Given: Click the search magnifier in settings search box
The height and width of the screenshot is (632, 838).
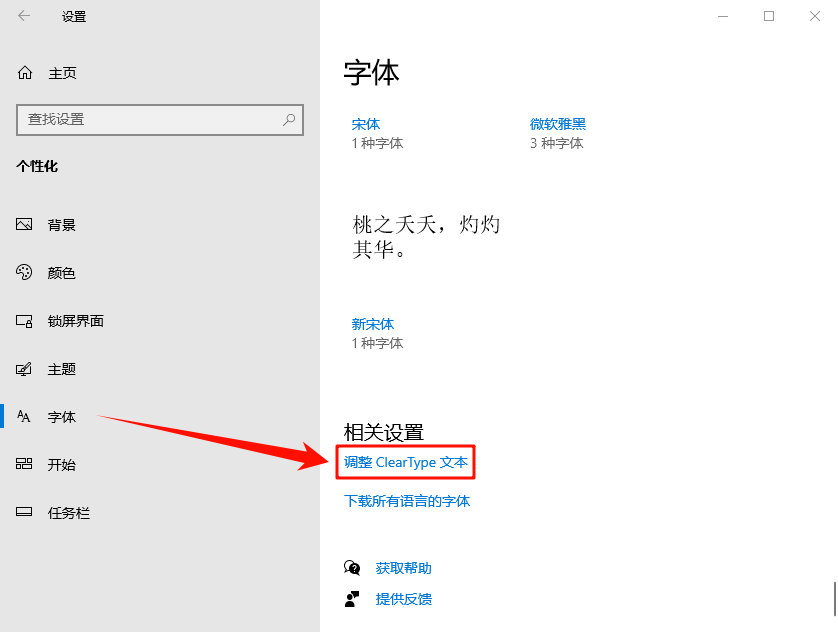Looking at the screenshot, I should point(288,120).
